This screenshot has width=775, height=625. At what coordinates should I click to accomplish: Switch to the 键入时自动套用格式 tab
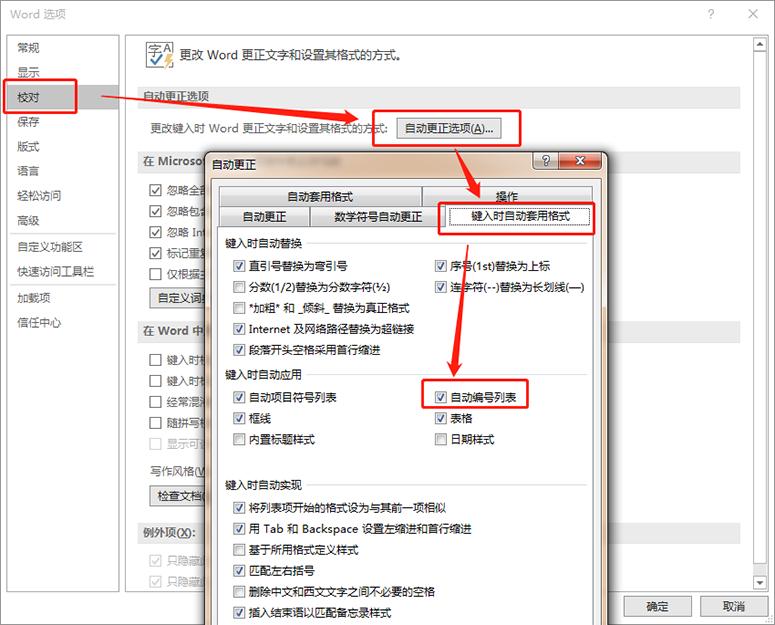coord(520,216)
